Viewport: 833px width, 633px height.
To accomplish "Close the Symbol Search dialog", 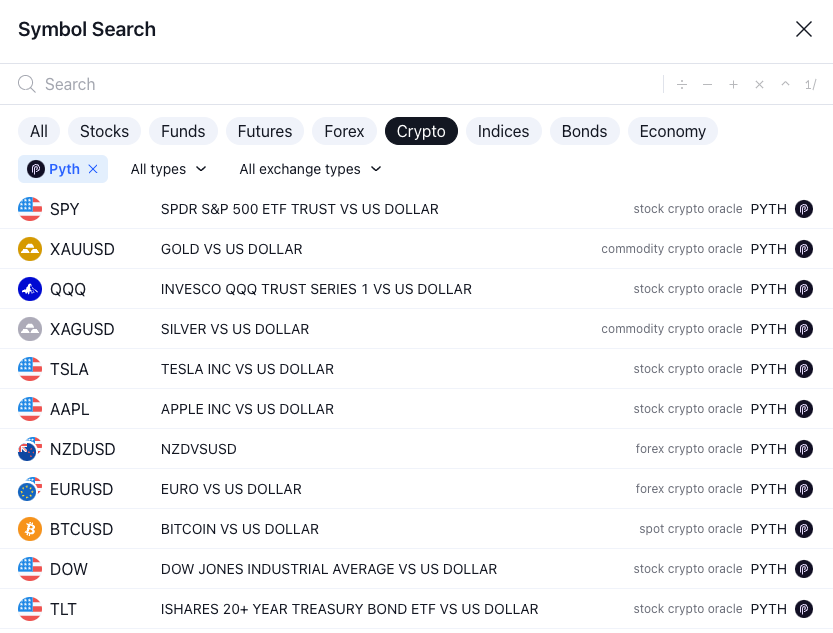I will (804, 29).
